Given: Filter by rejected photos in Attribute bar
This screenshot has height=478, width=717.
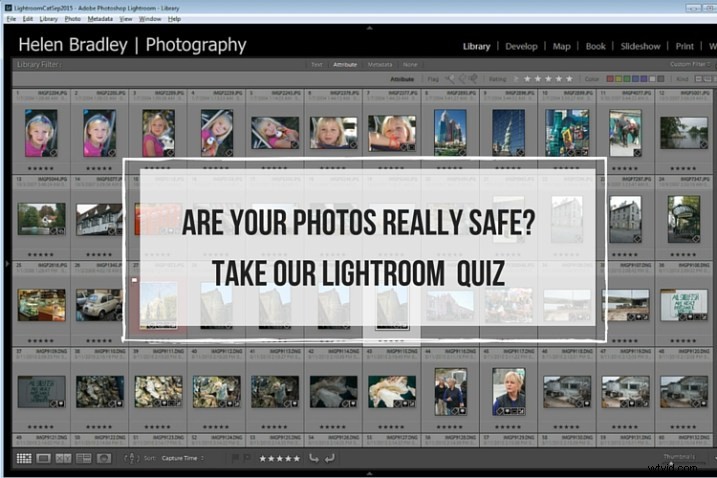Looking at the screenshot, I should [x=474, y=79].
